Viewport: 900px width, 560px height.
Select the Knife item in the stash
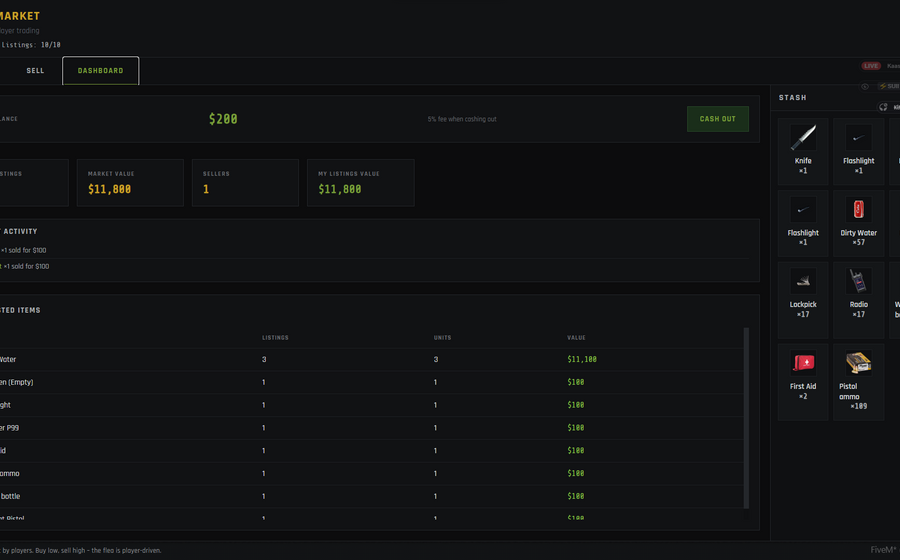[x=802, y=151]
